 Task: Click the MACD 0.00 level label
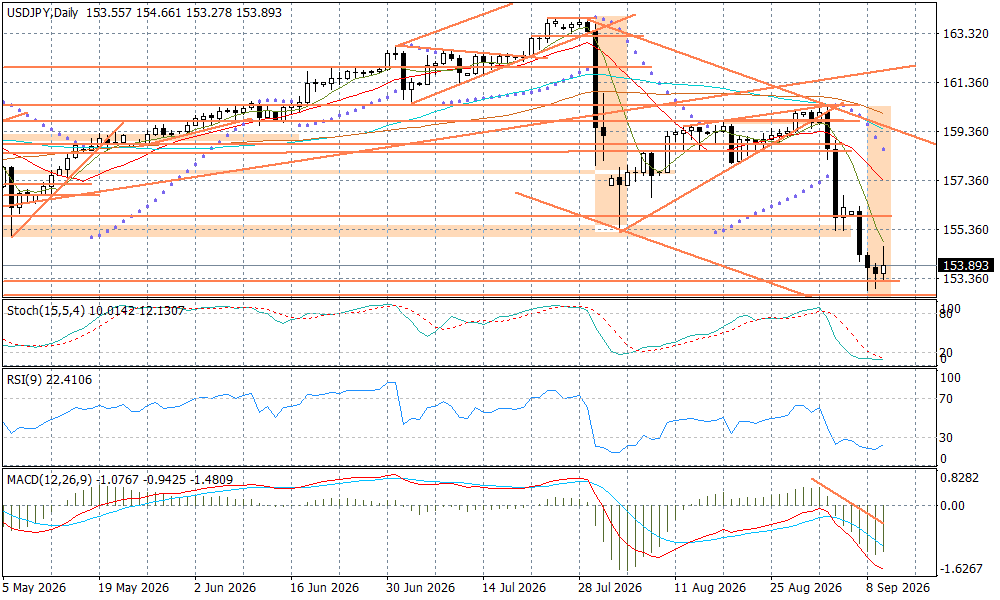[x=953, y=506]
